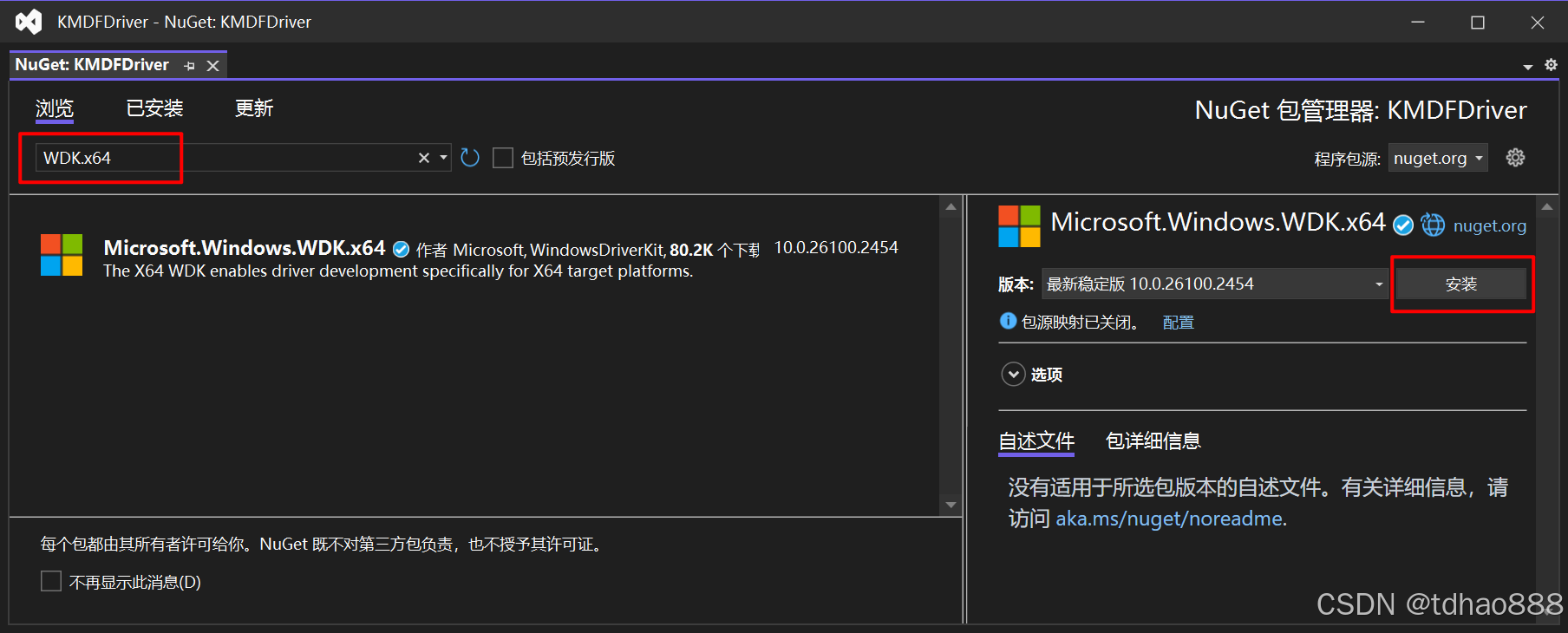The image size is (1568, 633).
Task: Click the globe icon beside nuget.org
Action: pos(1433,225)
